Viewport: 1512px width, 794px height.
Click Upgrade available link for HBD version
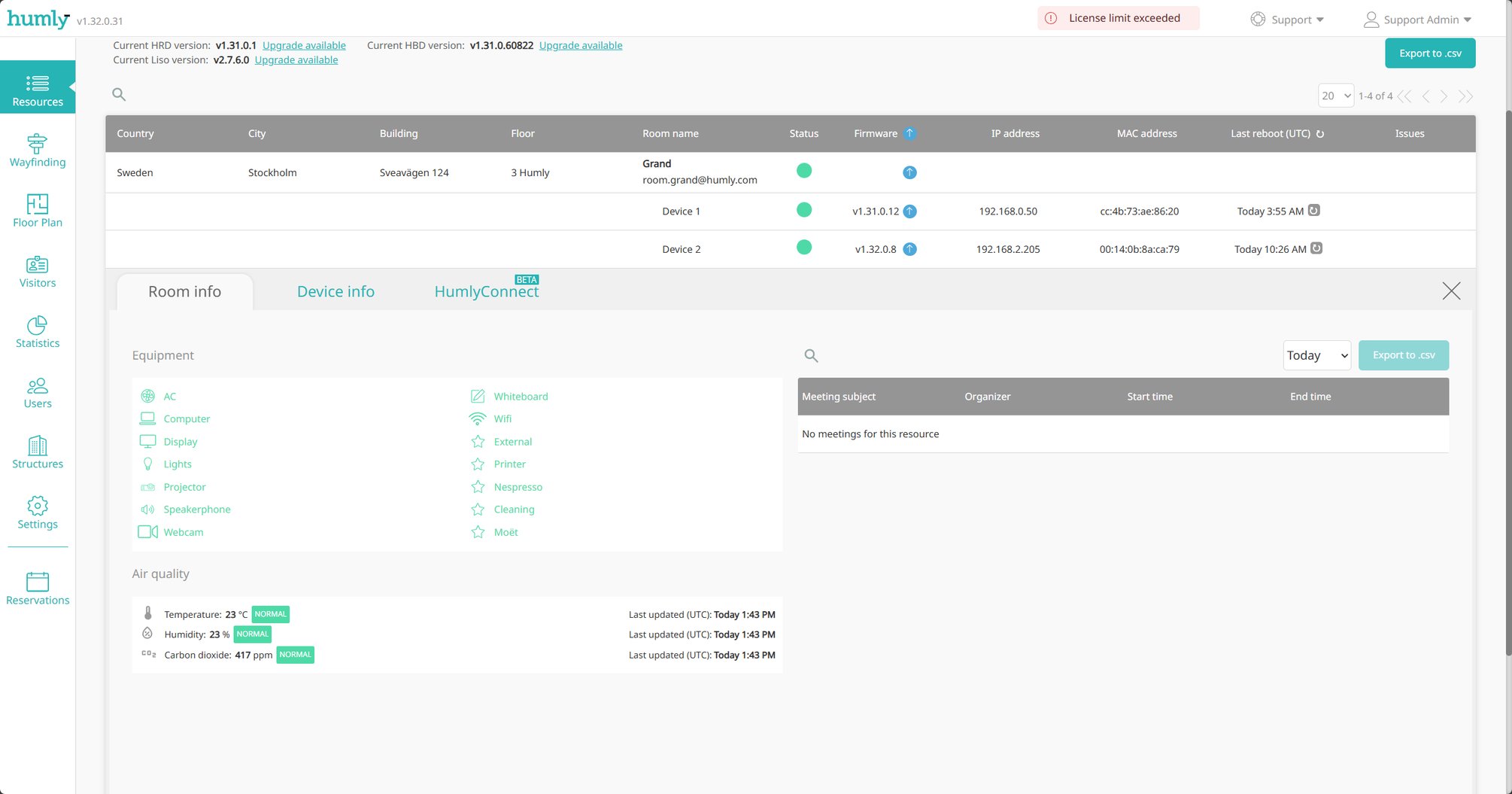(x=581, y=45)
